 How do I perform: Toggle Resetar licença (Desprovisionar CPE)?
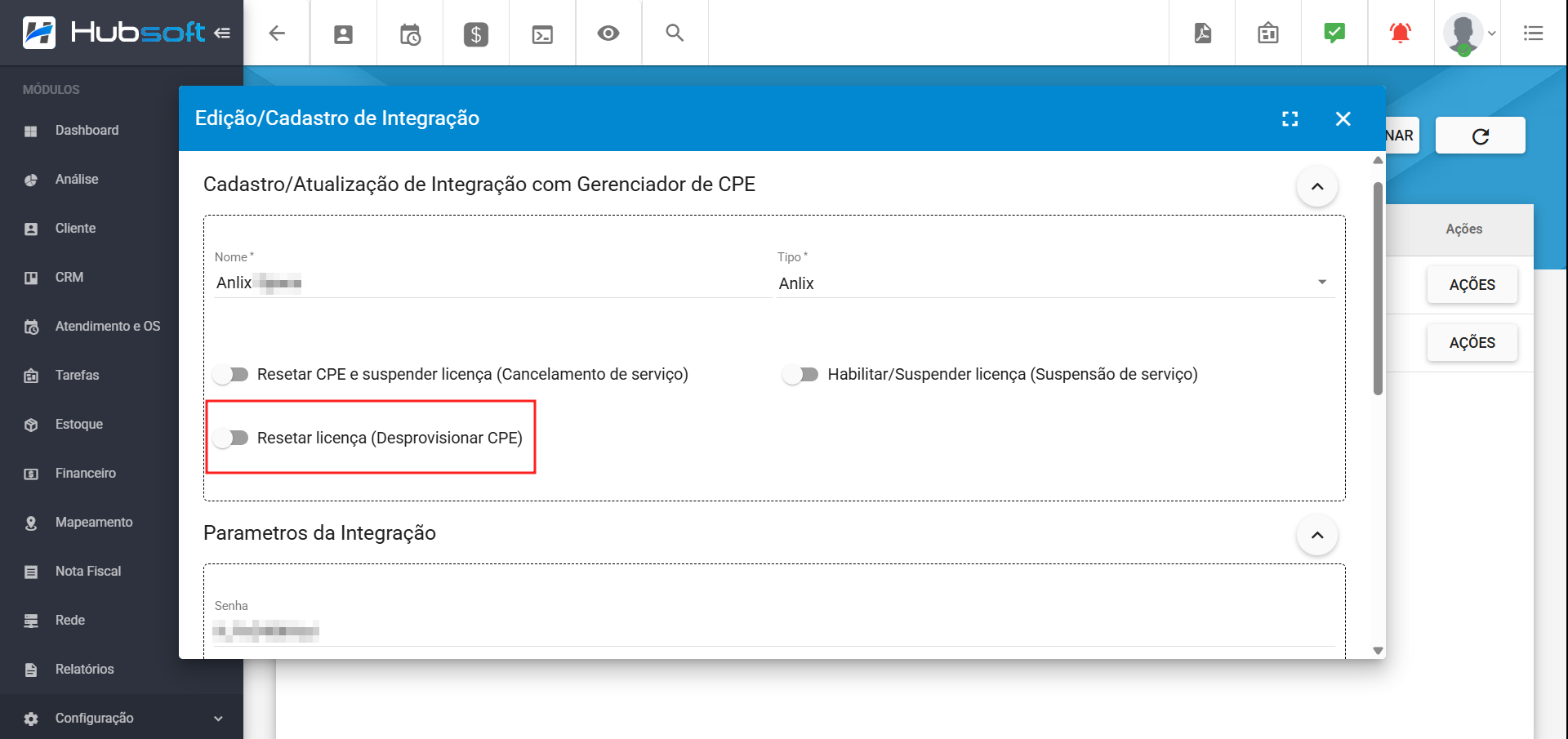230,438
